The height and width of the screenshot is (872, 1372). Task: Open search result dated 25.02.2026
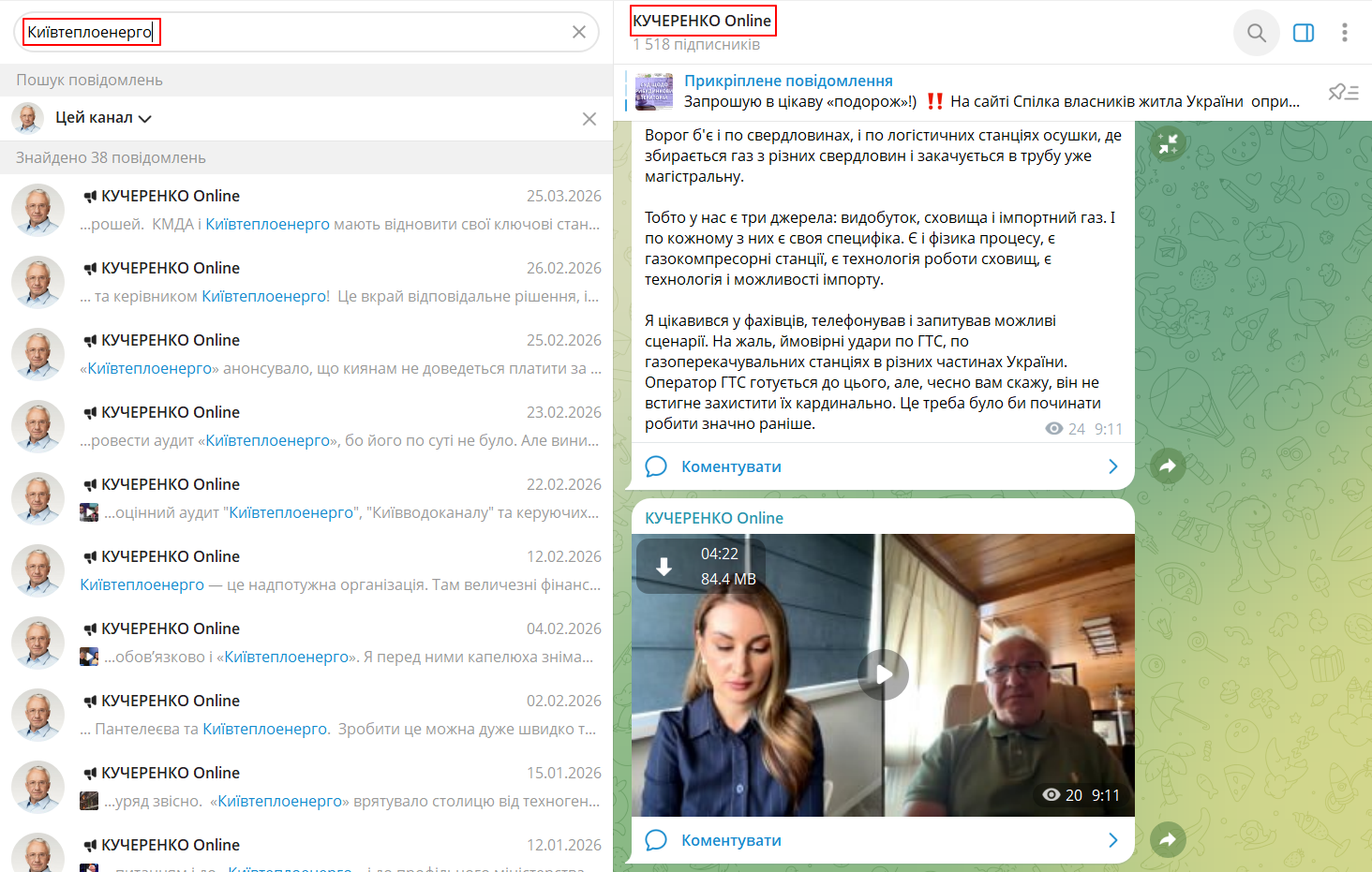(306, 354)
